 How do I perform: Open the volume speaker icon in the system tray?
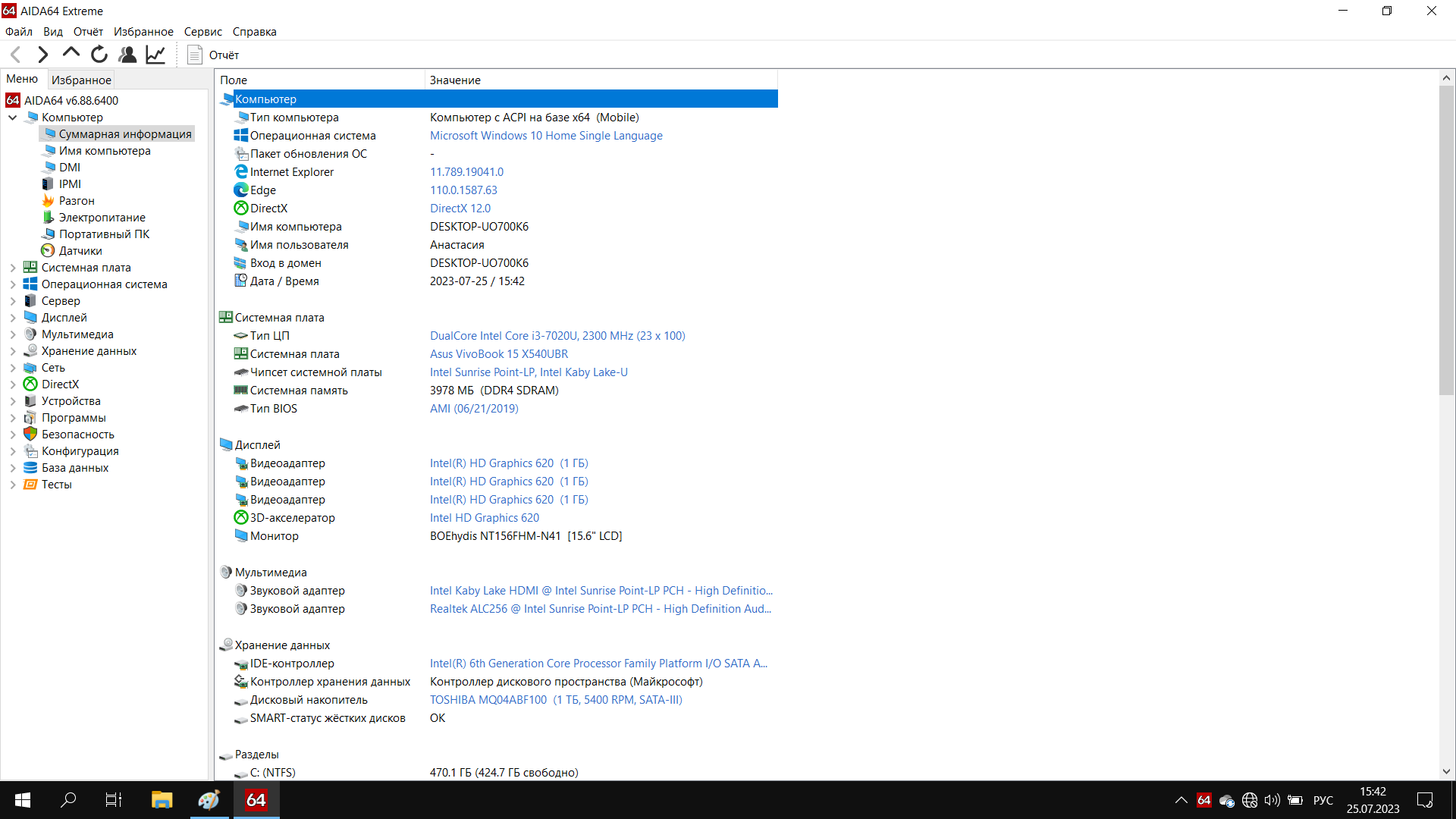pyautogui.click(x=1272, y=800)
